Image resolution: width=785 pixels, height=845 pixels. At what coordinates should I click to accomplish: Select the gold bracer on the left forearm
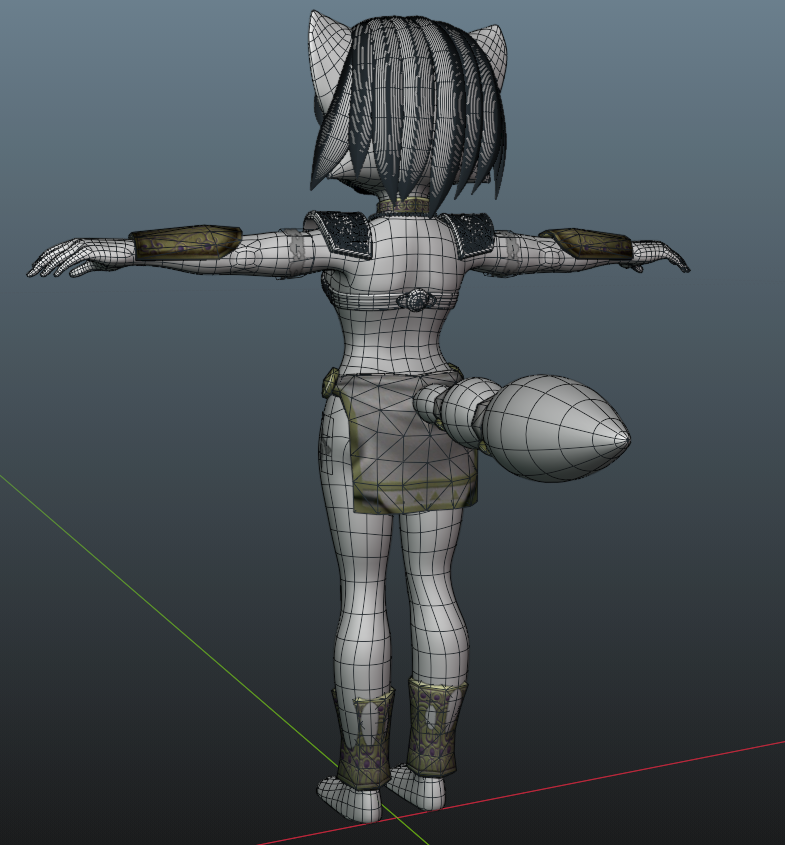click(x=186, y=243)
